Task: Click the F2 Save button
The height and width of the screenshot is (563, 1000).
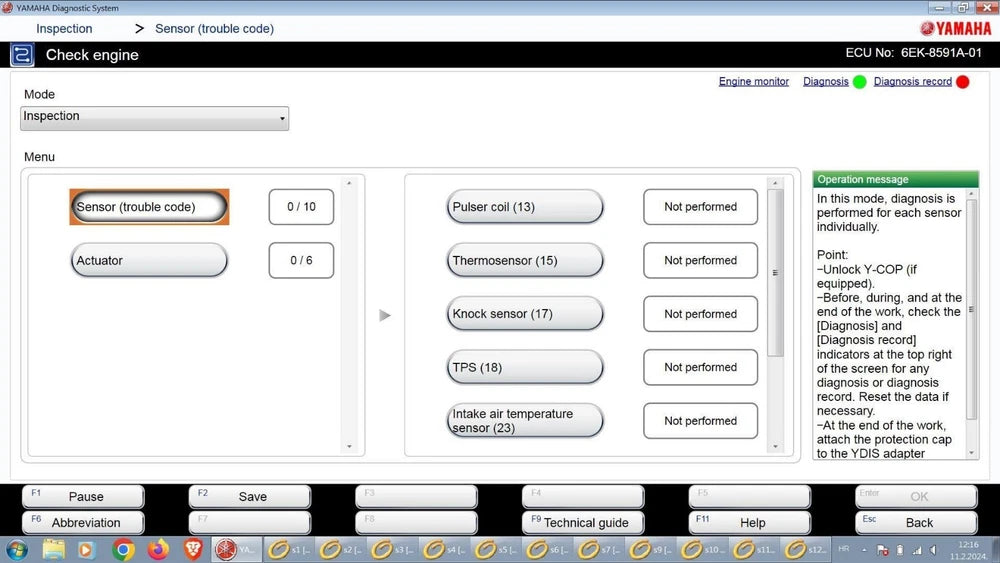Action: [x=249, y=496]
